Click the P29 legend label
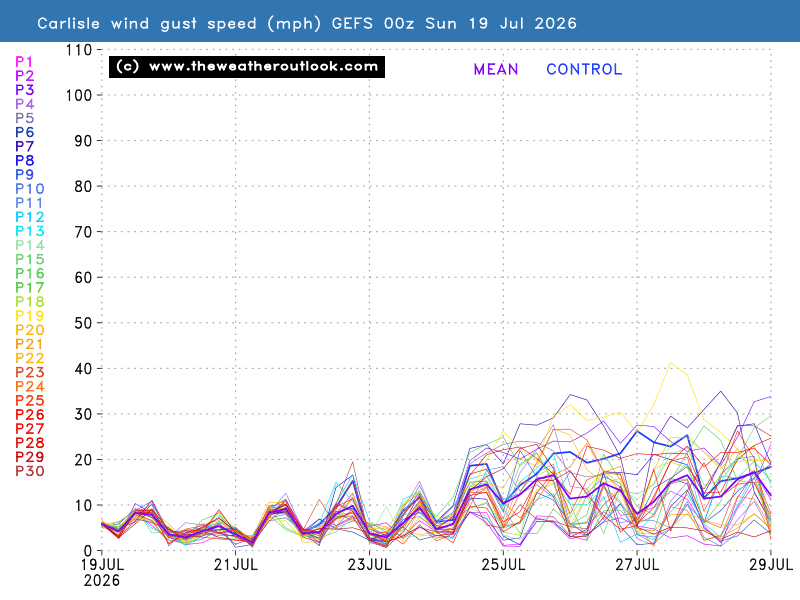 (30, 457)
